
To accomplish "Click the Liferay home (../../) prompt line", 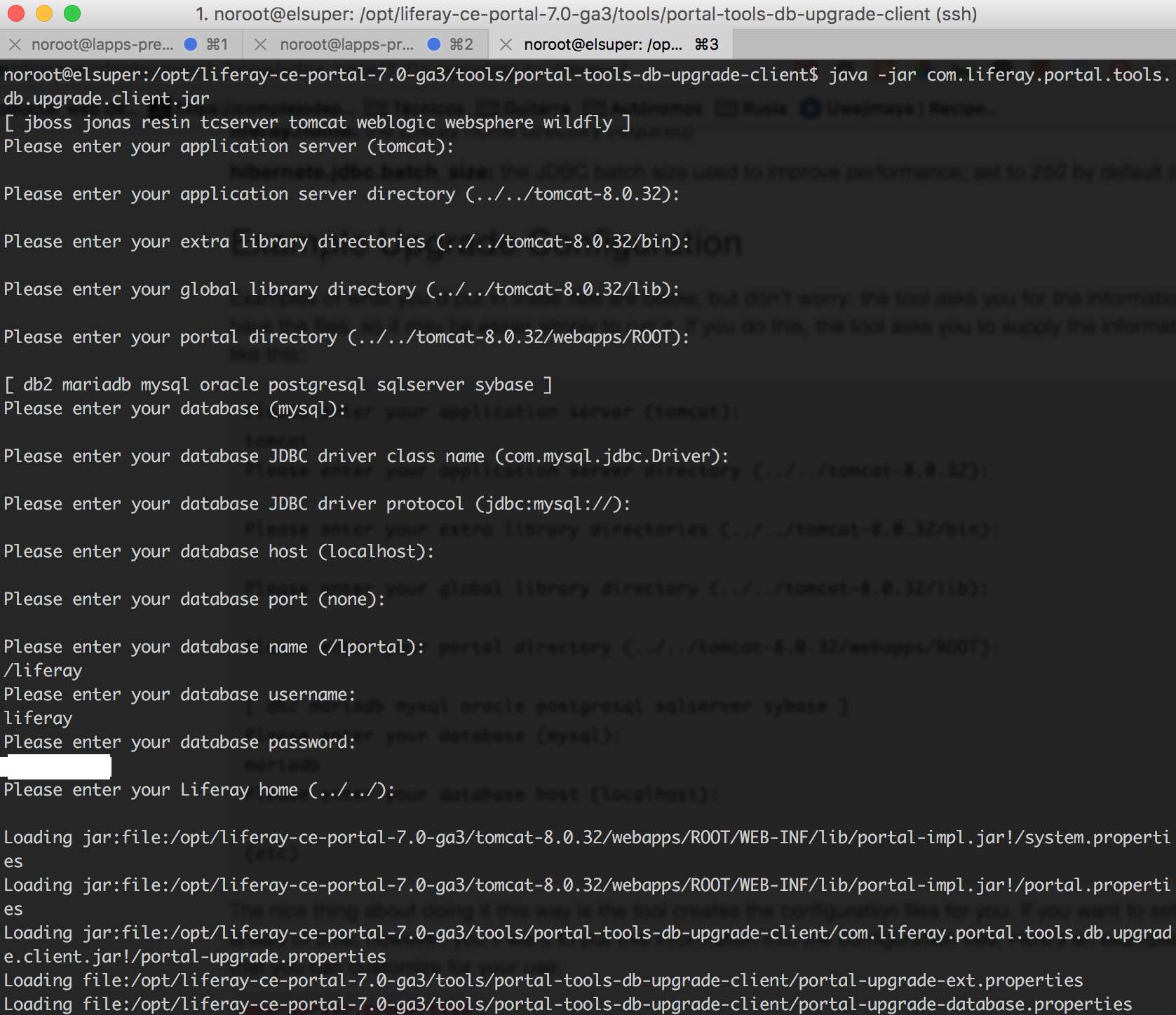I will [x=199, y=790].
